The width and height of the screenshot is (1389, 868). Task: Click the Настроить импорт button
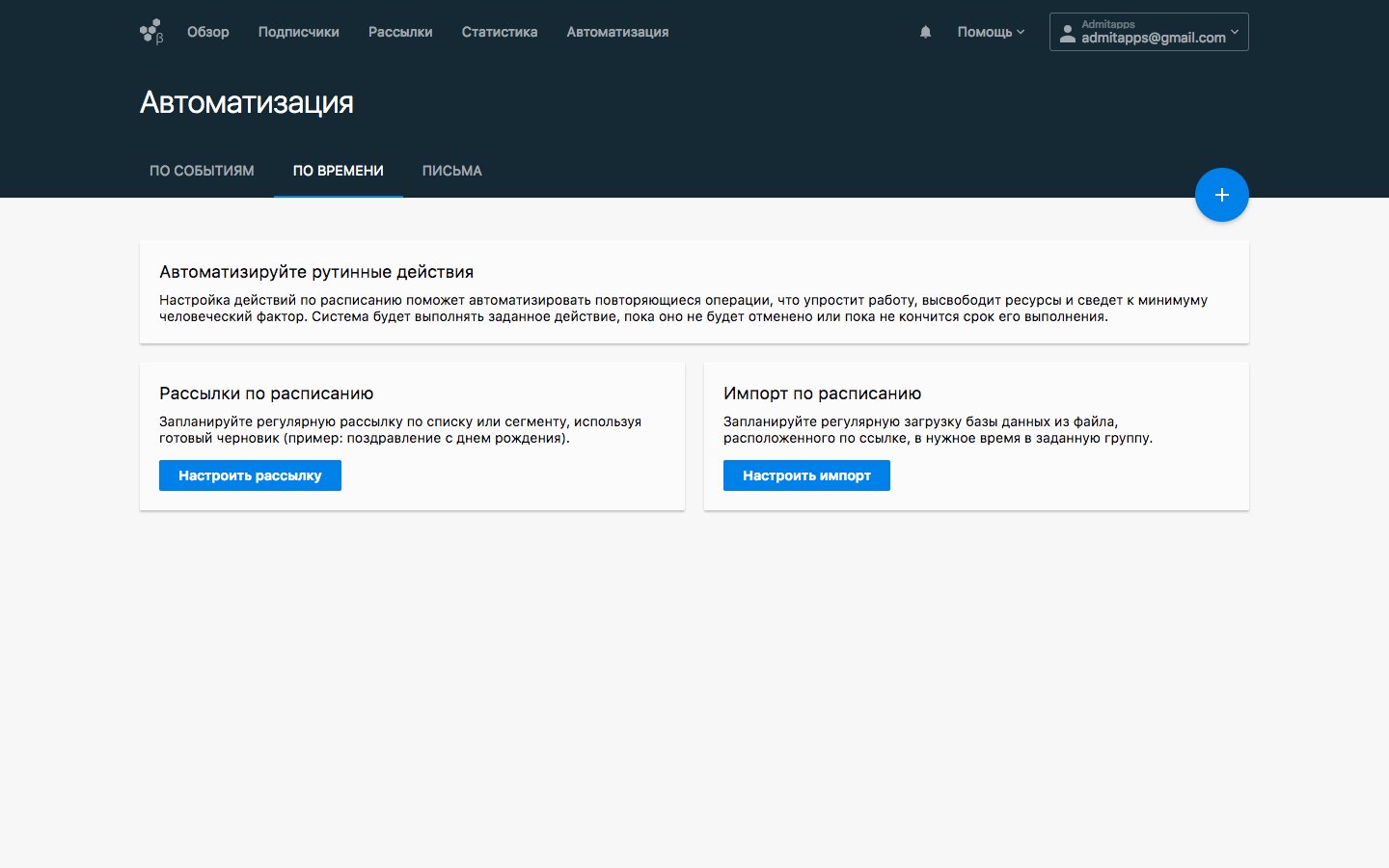click(806, 475)
